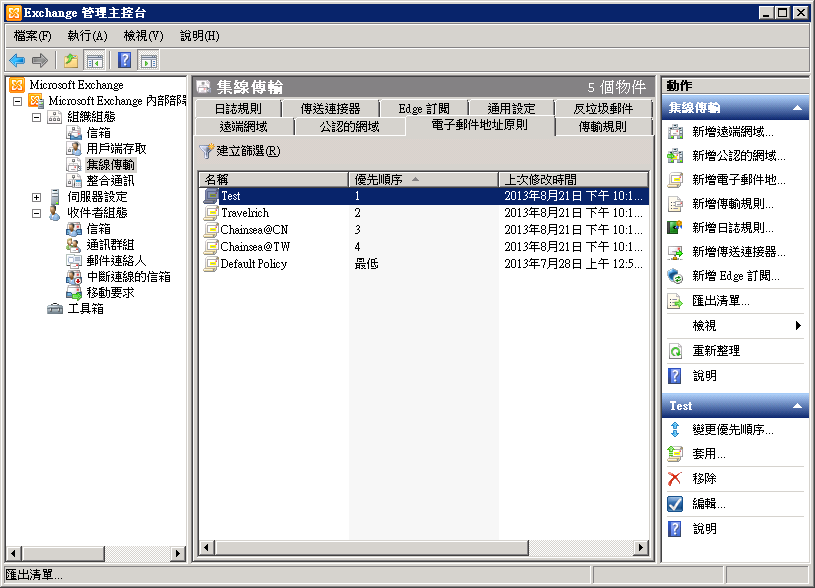
Task: Expand the 檢視 submenu arrow
Action: (x=798, y=326)
